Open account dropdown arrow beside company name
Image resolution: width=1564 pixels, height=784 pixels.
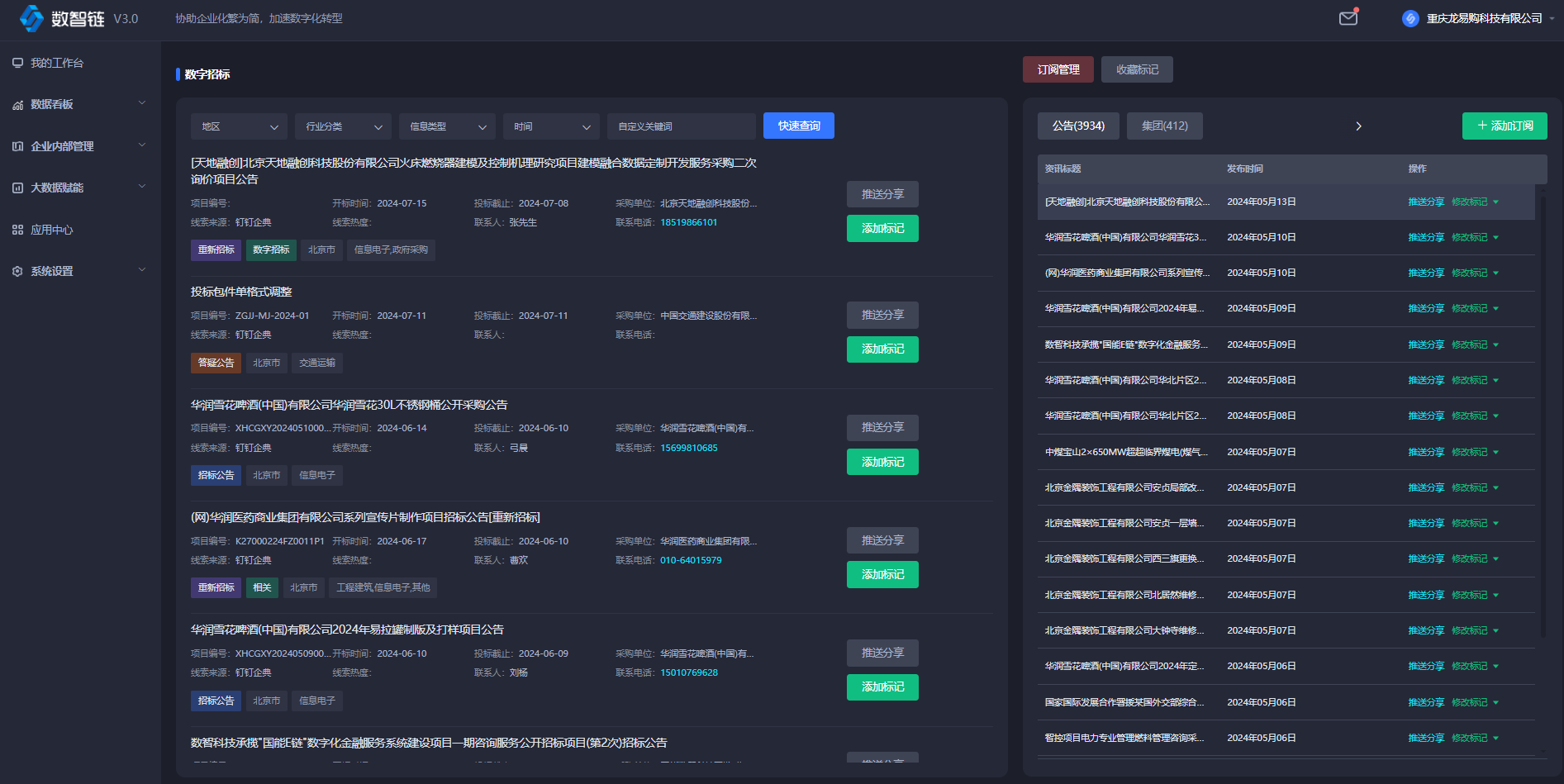[1552, 18]
